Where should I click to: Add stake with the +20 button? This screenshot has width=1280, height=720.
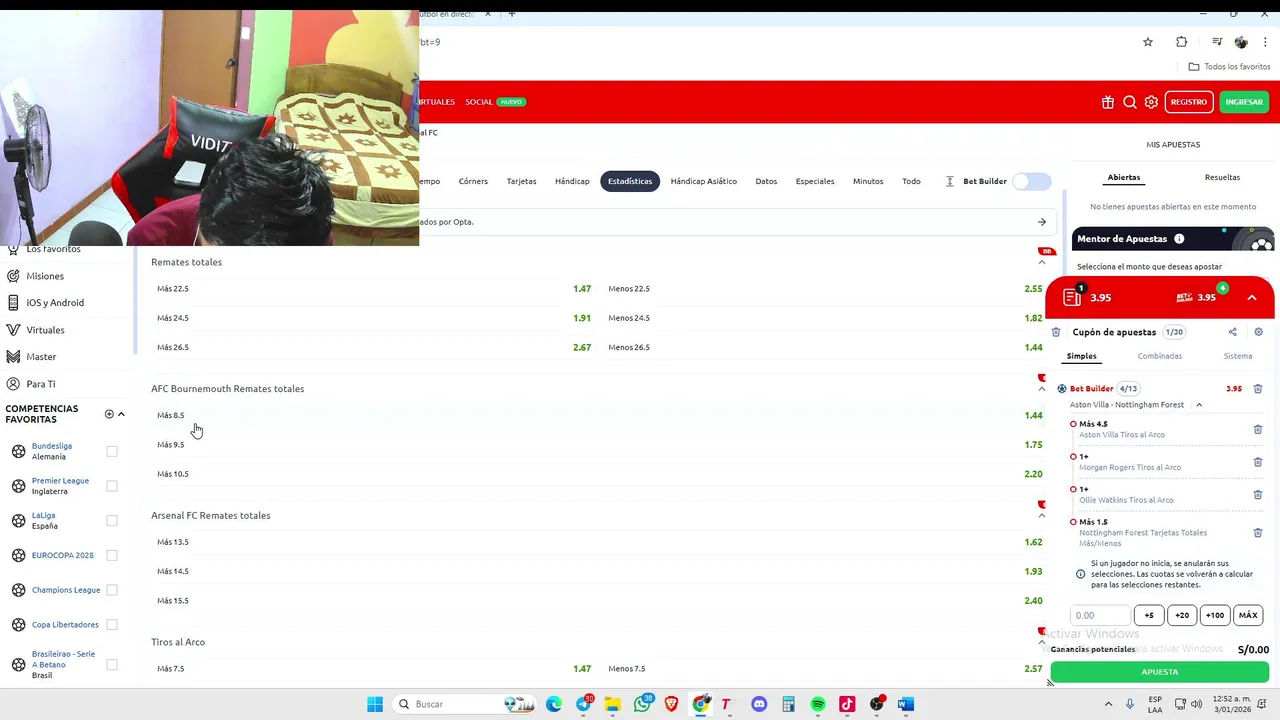[x=1182, y=615]
